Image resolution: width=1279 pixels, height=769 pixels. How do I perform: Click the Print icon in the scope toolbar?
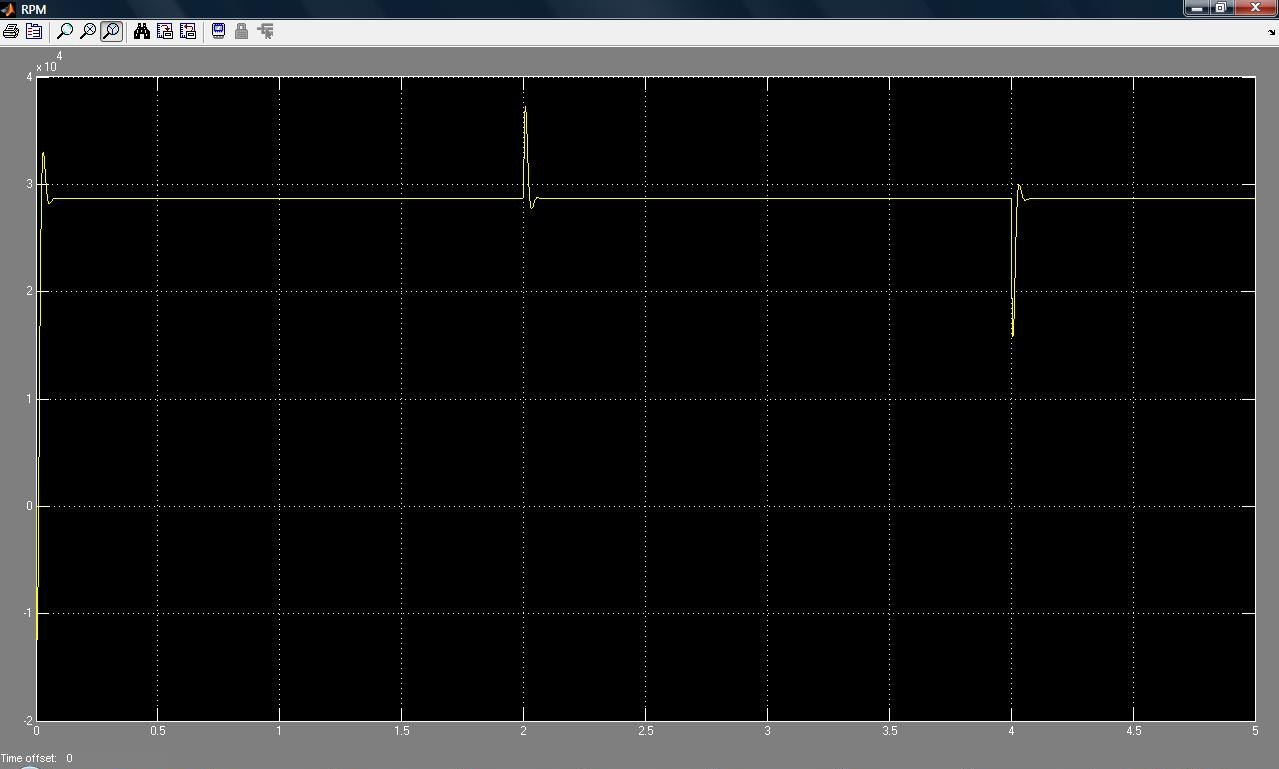click(x=11, y=31)
